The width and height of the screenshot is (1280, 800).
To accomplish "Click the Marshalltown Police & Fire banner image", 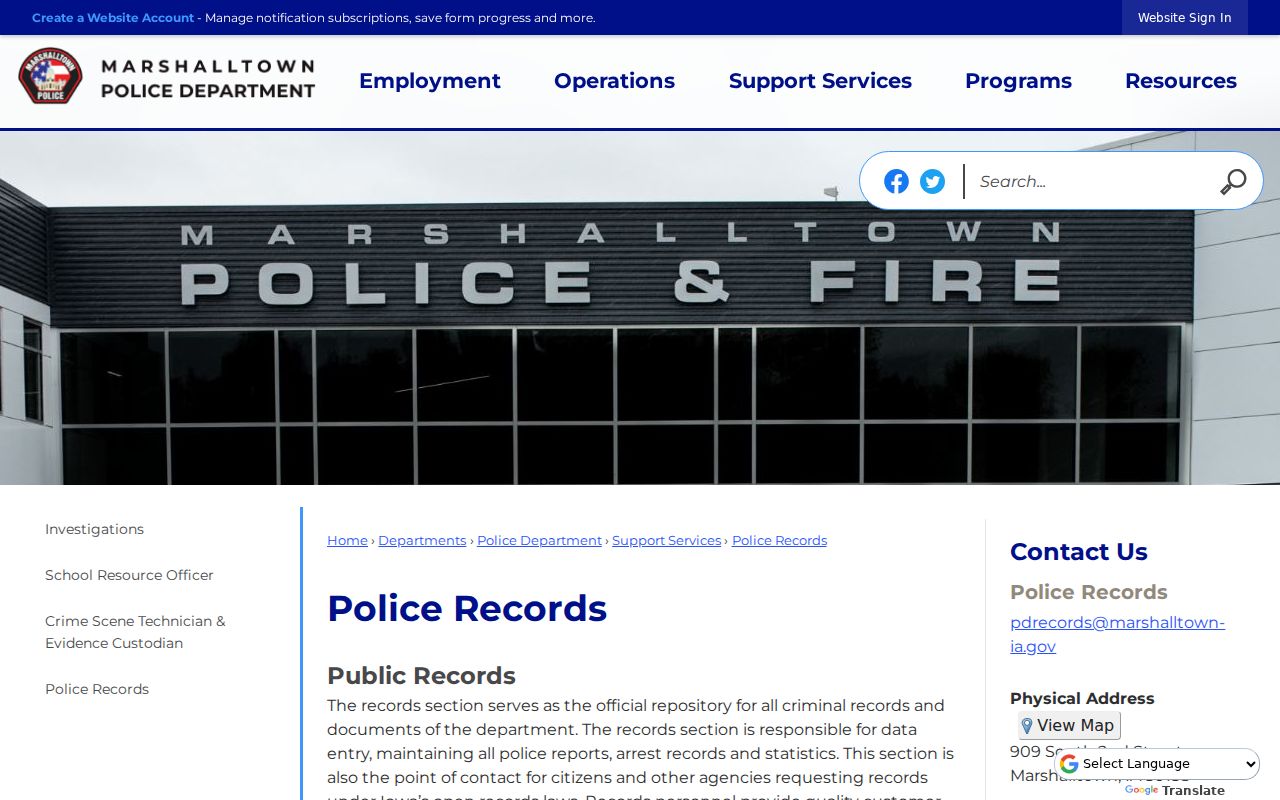I will coord(640,308).
